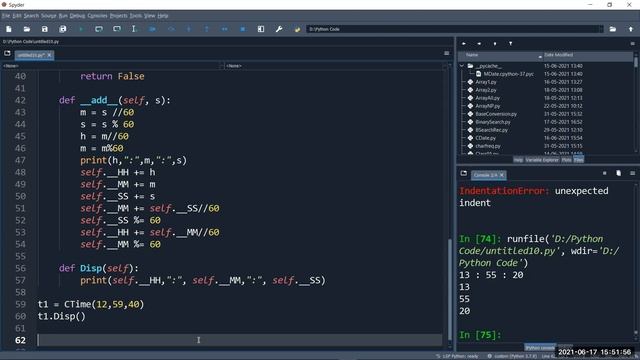Click the debug Step into function icon
The height and width of the screenshot is (360, 640).
click(x=189, y=29)
